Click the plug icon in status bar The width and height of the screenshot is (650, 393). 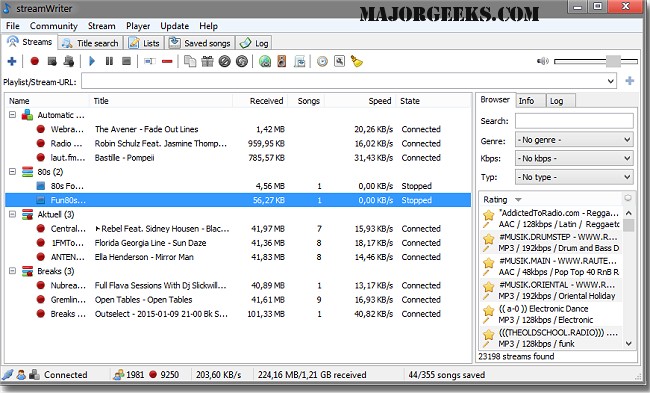pos(7,375)
